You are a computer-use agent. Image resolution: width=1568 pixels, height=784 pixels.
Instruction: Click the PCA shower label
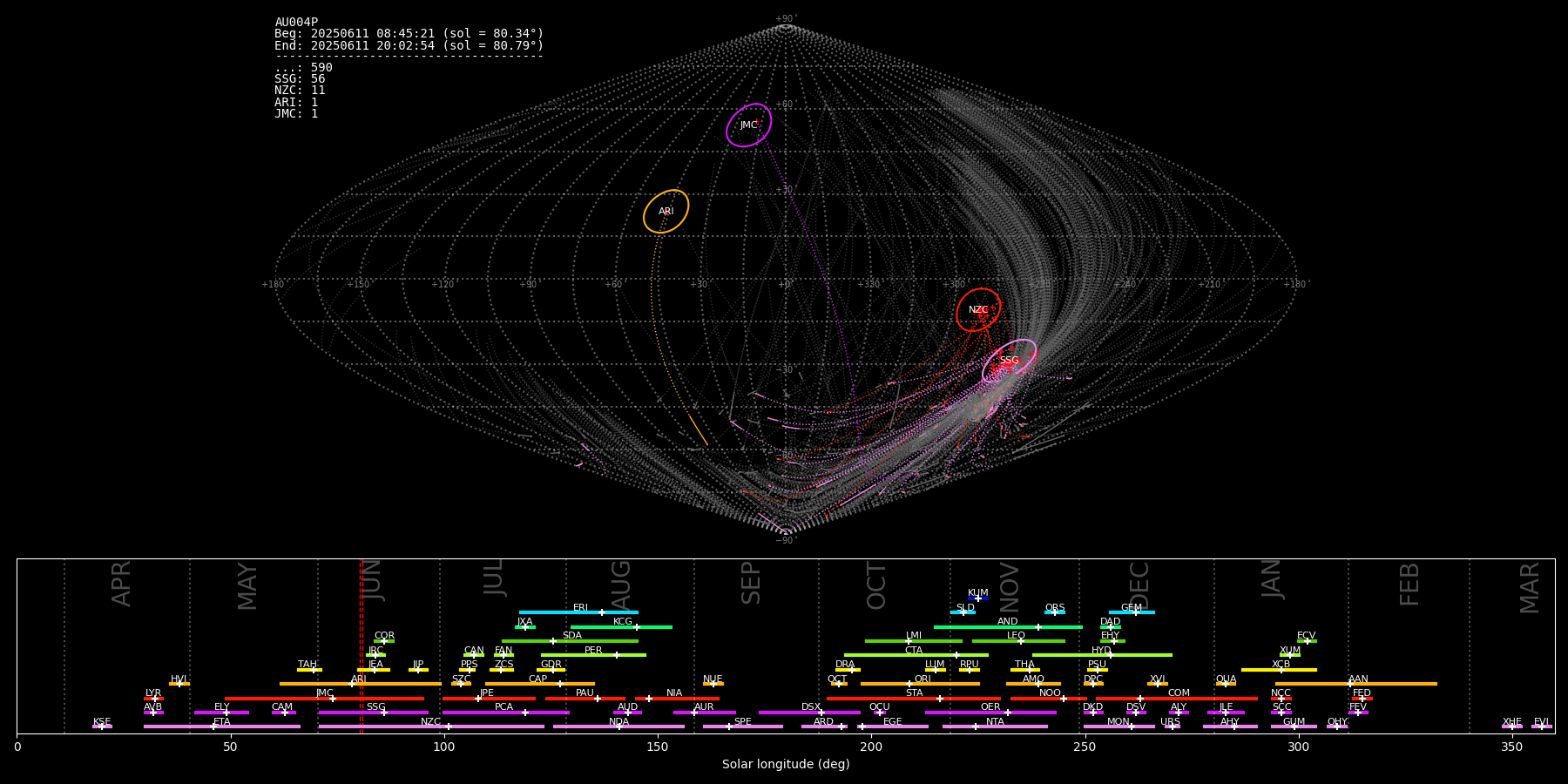coord(504,707)
